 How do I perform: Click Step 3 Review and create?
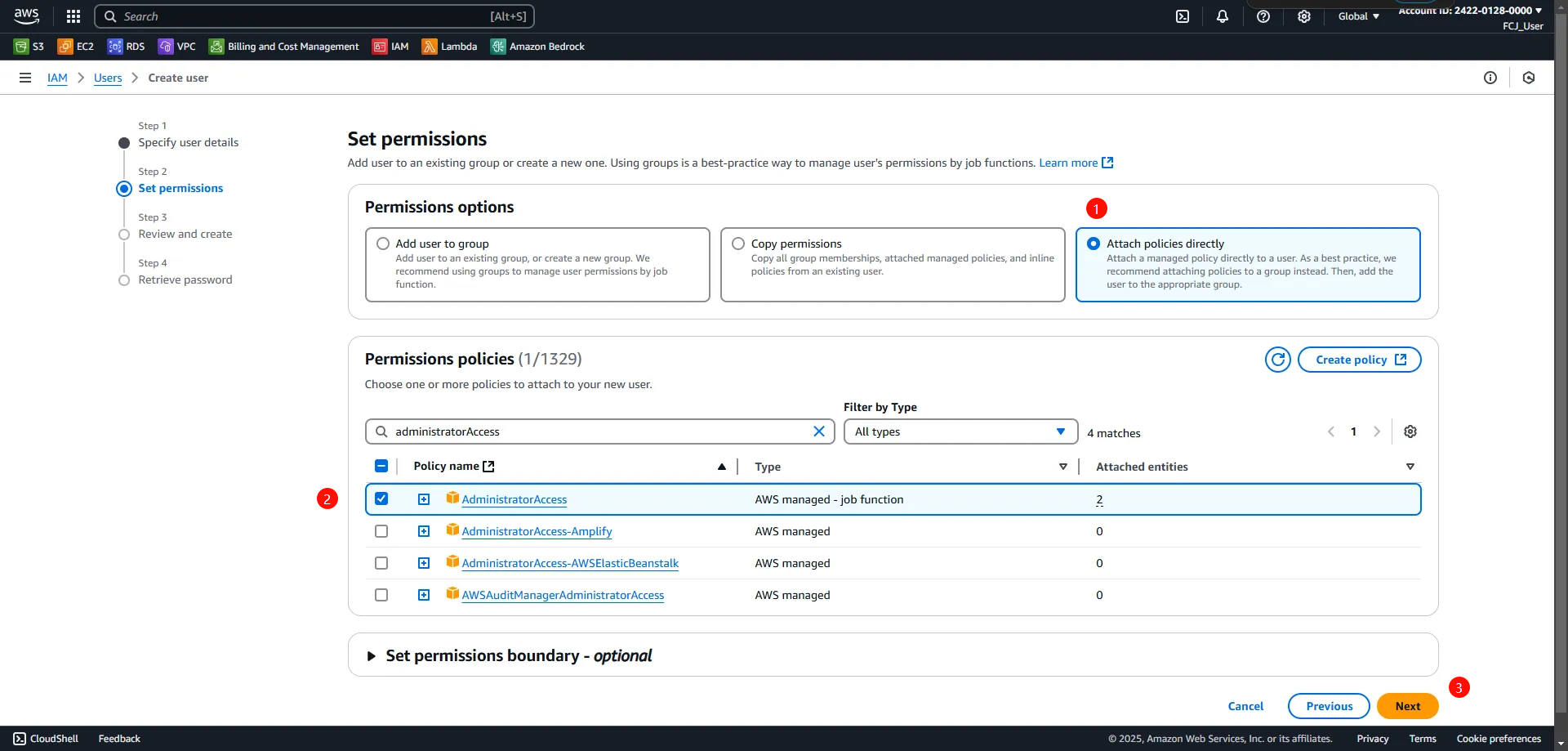pyautogui.click(x=185, y=234)
